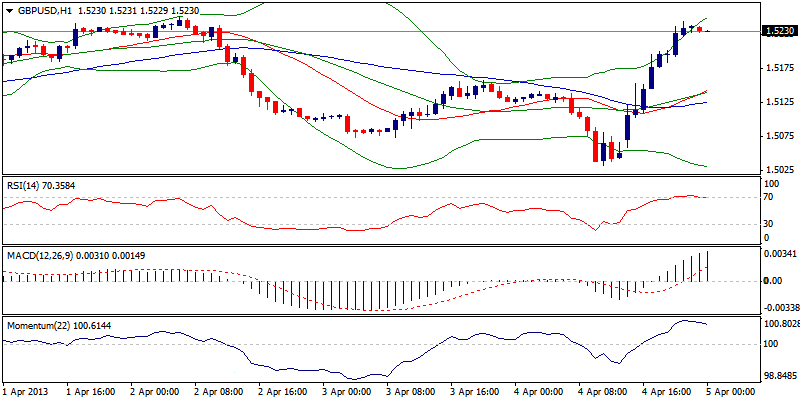Screen dimensions: 800x400
Task: Click the 5 Apr 00:00 time label
Action: (730, 391)
